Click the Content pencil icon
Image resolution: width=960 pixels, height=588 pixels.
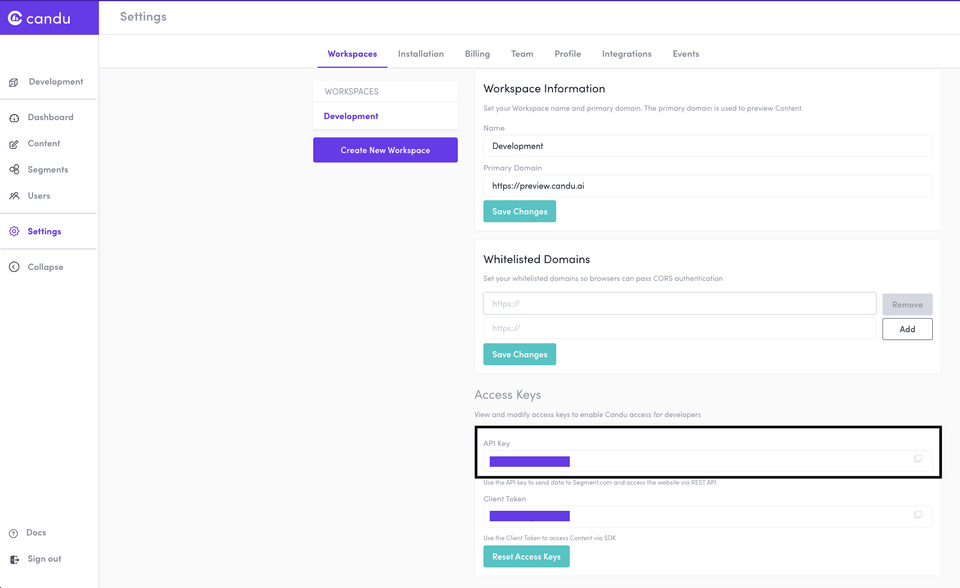(14, 144)
